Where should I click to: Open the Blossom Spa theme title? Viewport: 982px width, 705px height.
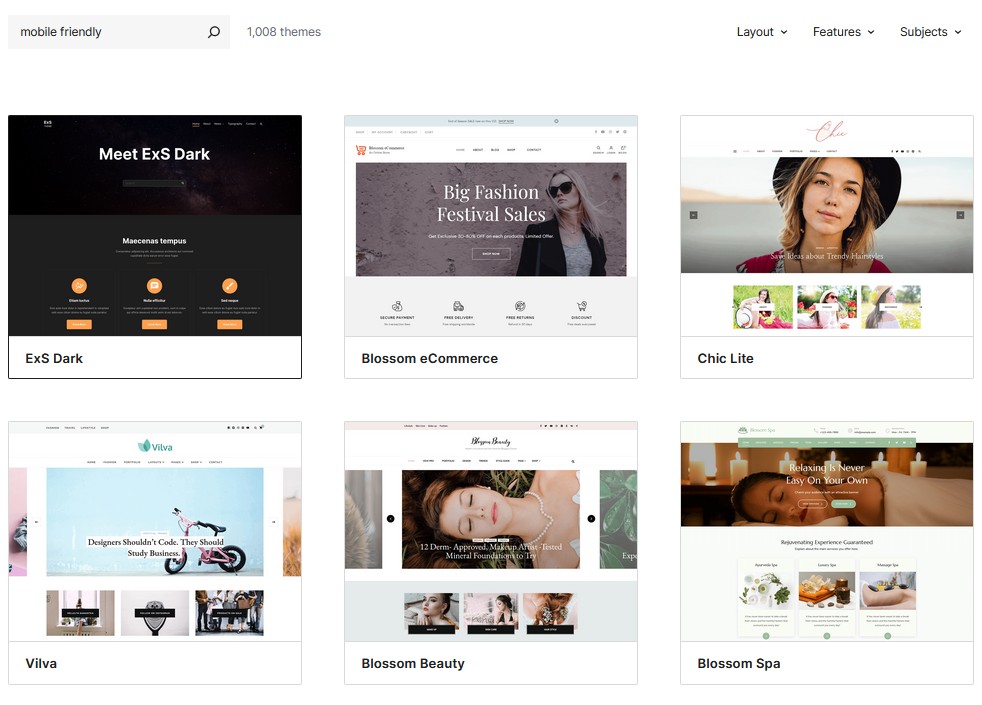pyautogui.click(x=738, y=663)
